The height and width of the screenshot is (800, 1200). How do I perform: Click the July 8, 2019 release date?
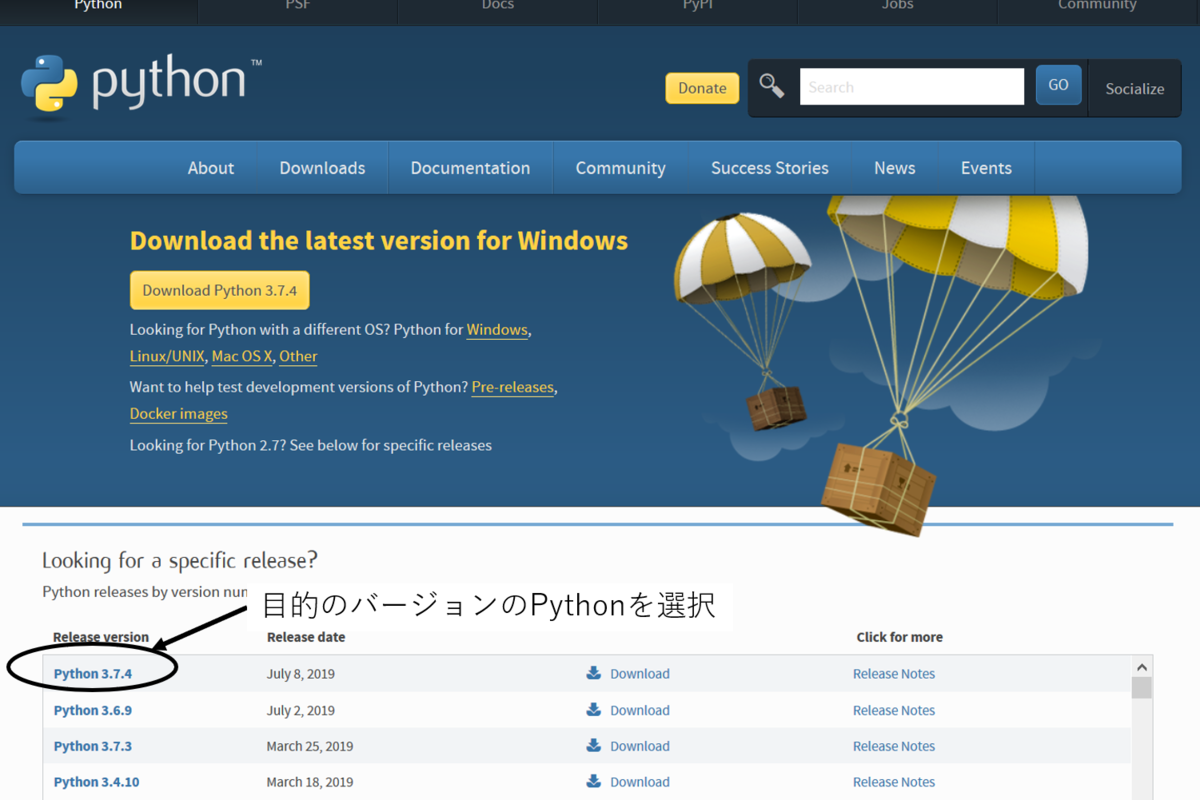point(301,674)
